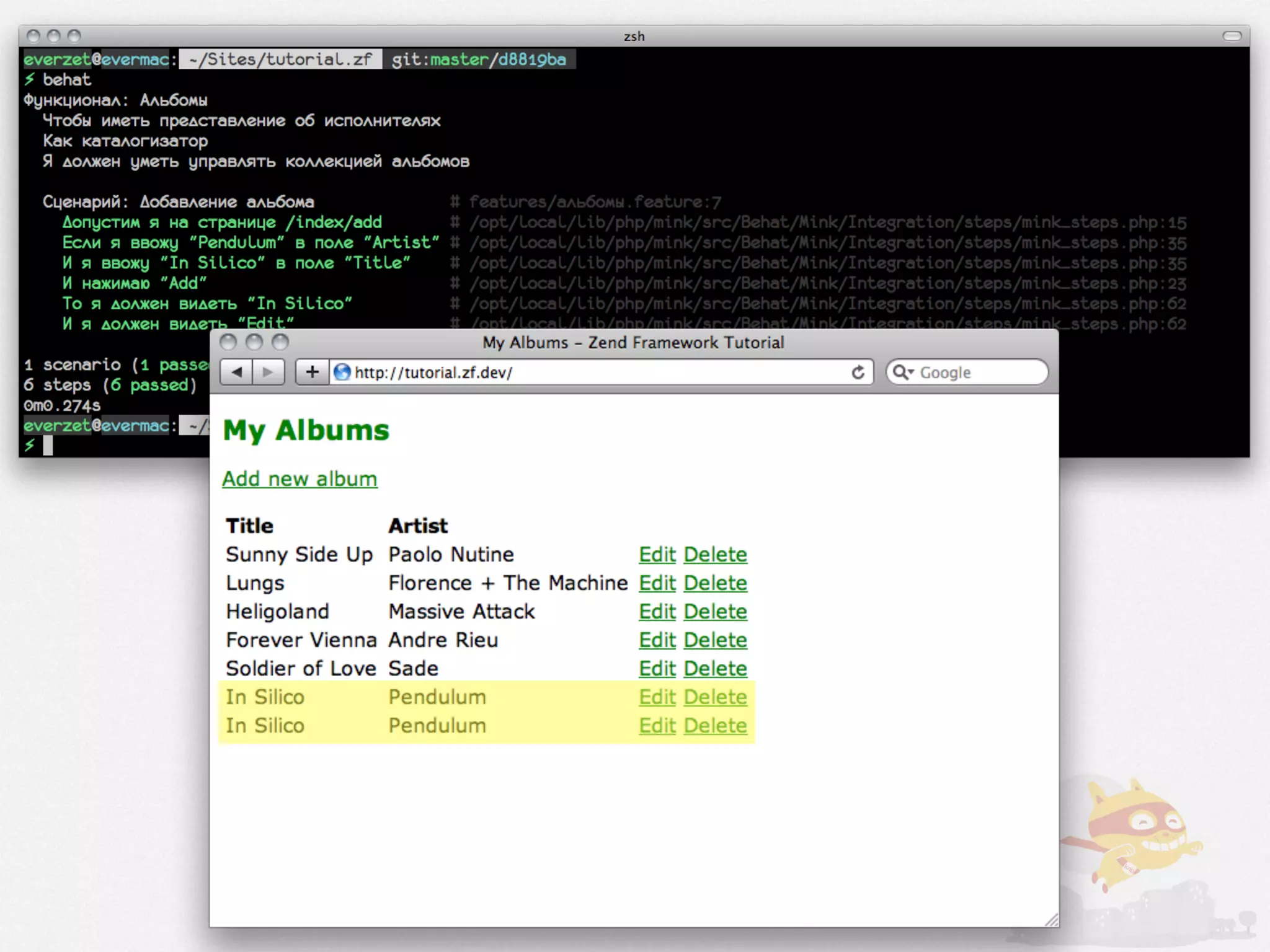The width and height of the screenshot is (1270, 952).
Task: Click the terminal zsh title bar
Action: (633, 36)
